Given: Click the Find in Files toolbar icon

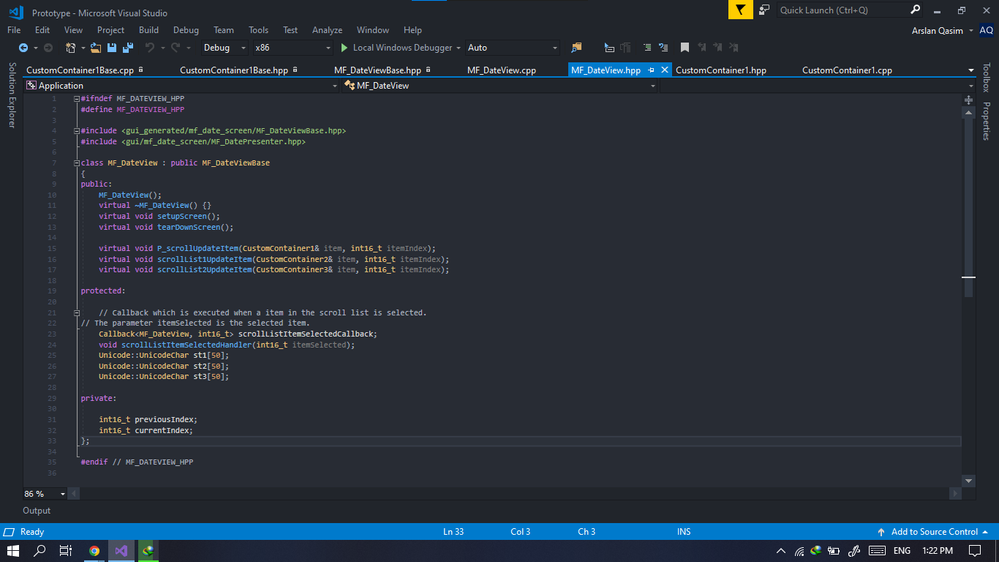Looking at the screenshot, I should coord(576,48).
